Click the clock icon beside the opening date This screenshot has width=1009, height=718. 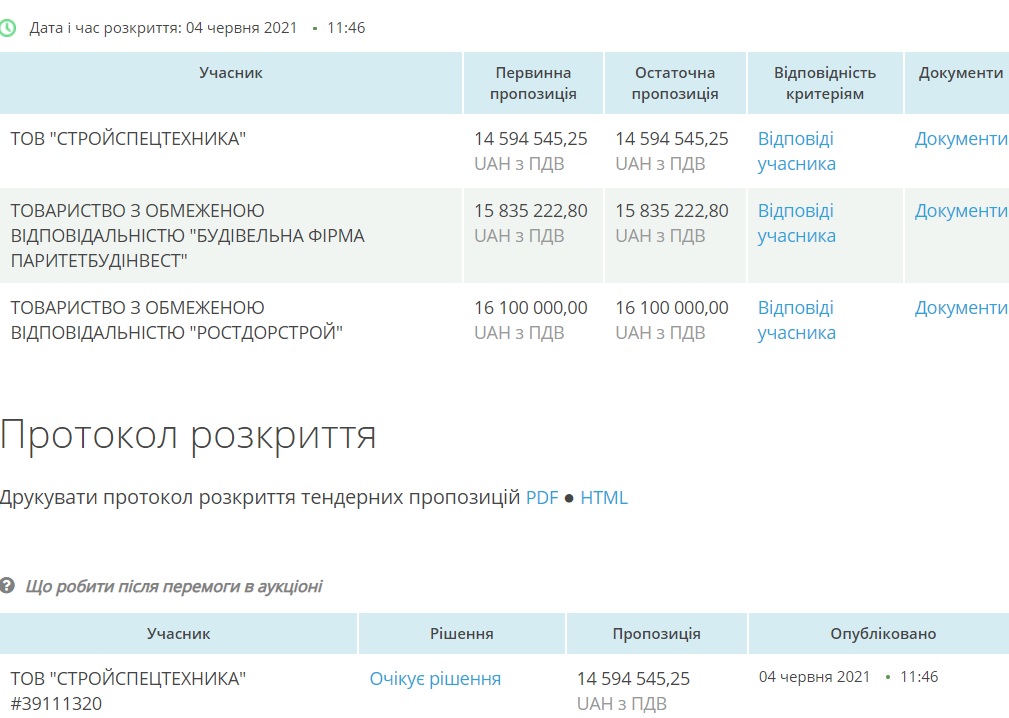(8, 28)
